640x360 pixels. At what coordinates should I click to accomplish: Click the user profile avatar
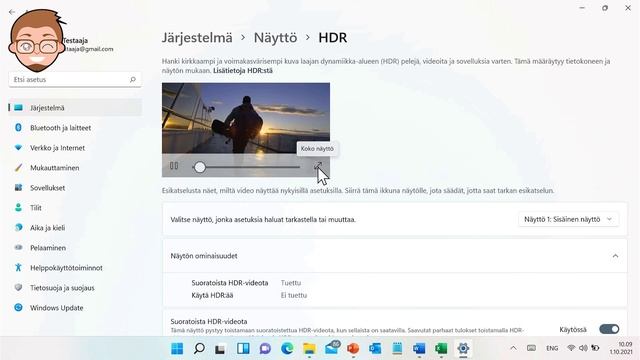(x=37, y=41)
